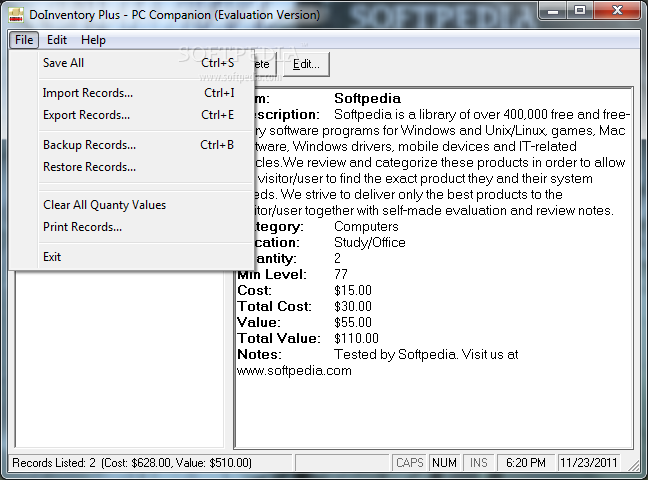Minimize the DoInventory Plus window
The image size is (648, 480).
(553, 10)
